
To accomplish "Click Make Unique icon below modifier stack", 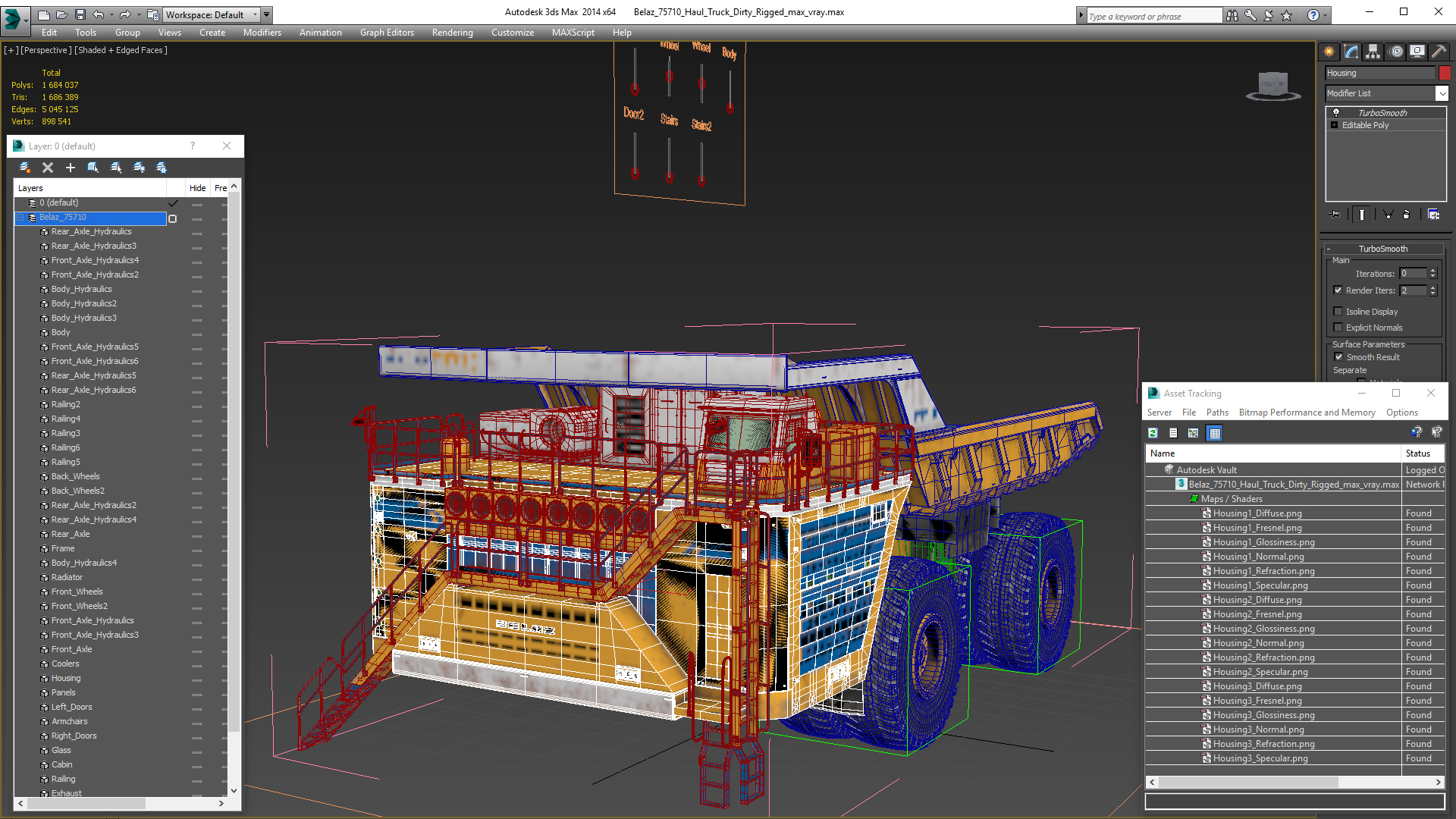I will click(x=1388, y=215).
